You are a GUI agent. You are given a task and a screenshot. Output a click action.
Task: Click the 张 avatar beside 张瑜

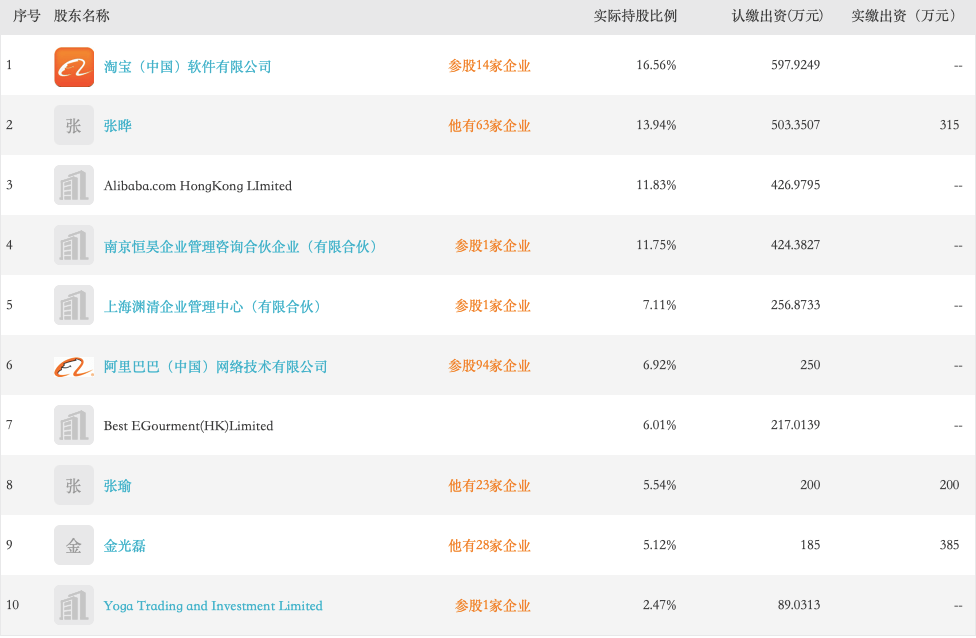coord(74,485)
